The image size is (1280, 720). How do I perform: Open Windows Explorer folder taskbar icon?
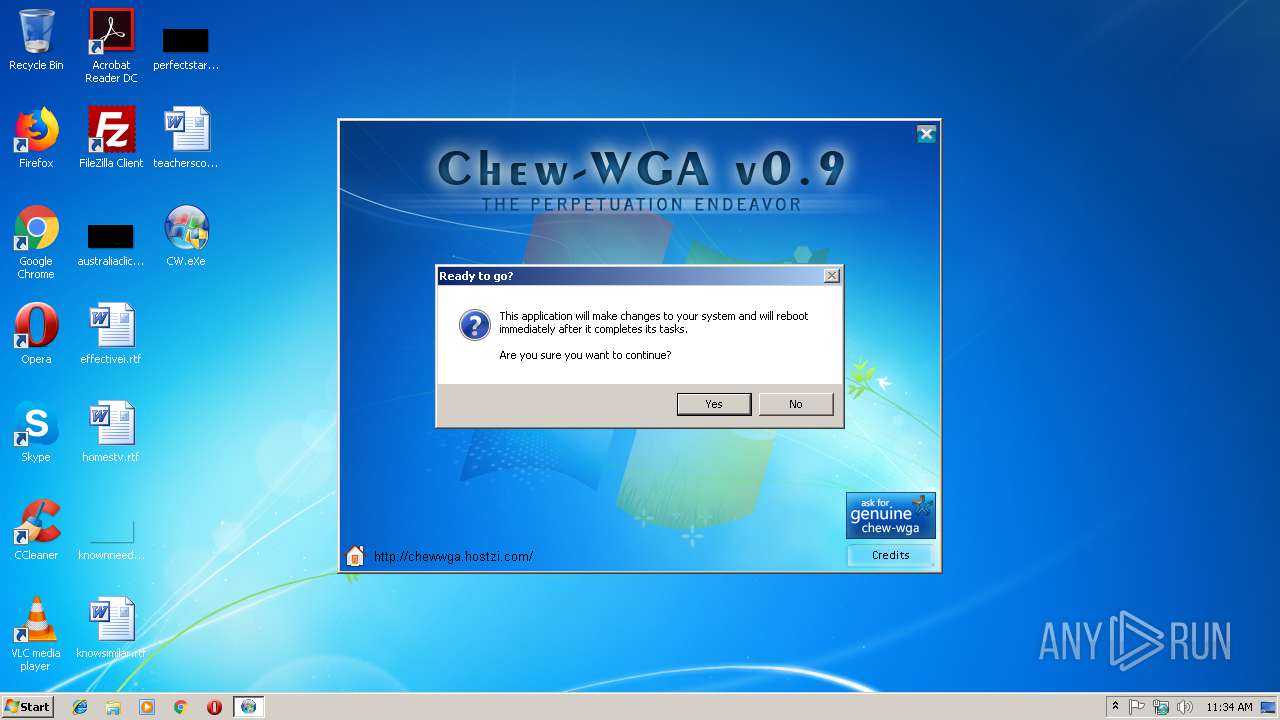[x=113, y=707]
